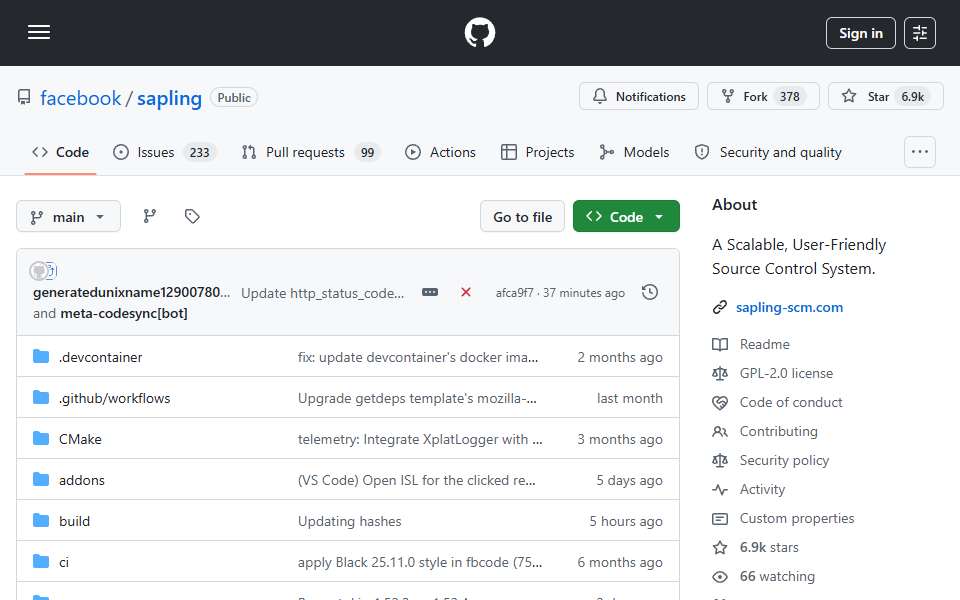Open meta-codesync[bot] author link
Image resolution: width=960 pixels, height=600 pixels.
(124, 313)
